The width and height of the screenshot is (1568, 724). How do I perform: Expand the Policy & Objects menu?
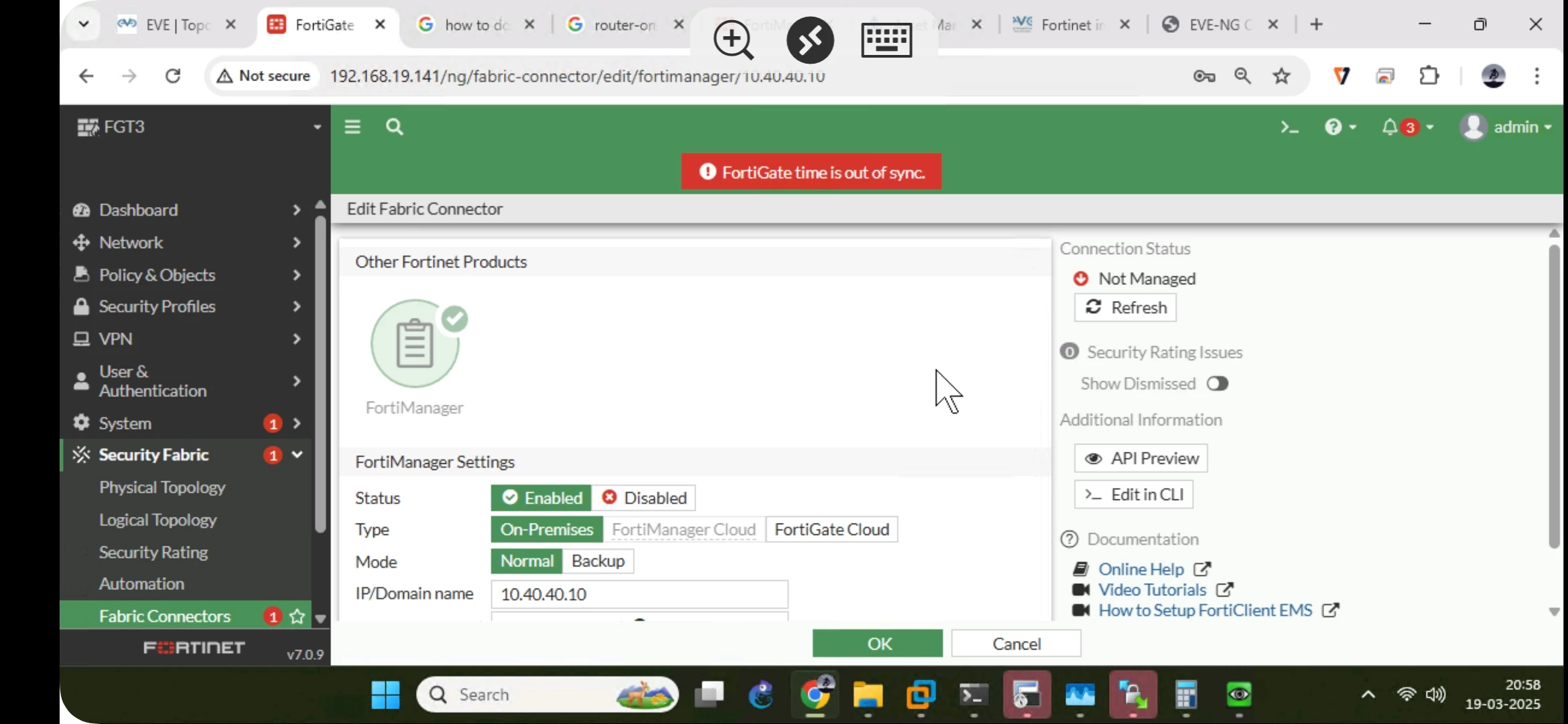186,275
